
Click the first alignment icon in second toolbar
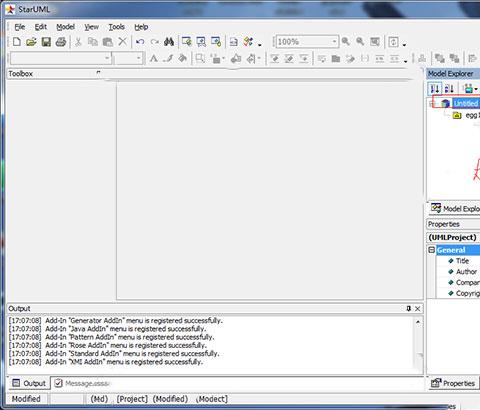pos(274,59)
